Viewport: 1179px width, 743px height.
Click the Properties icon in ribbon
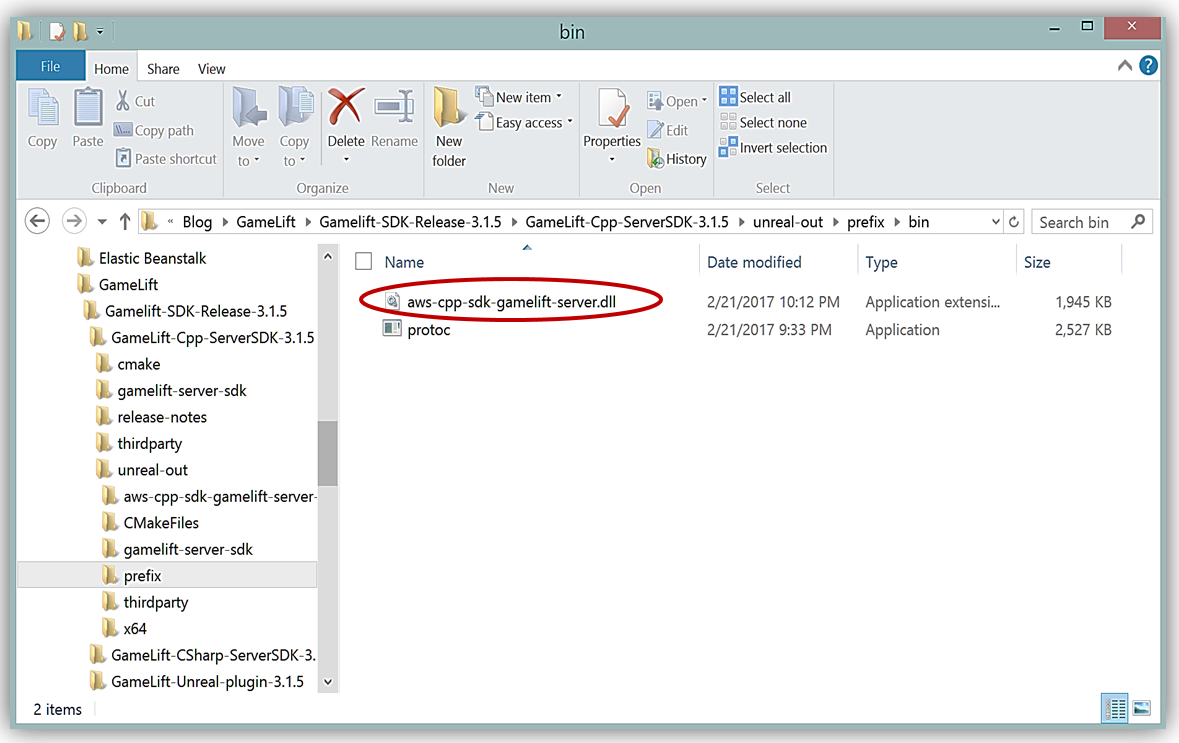coord(611,110)
